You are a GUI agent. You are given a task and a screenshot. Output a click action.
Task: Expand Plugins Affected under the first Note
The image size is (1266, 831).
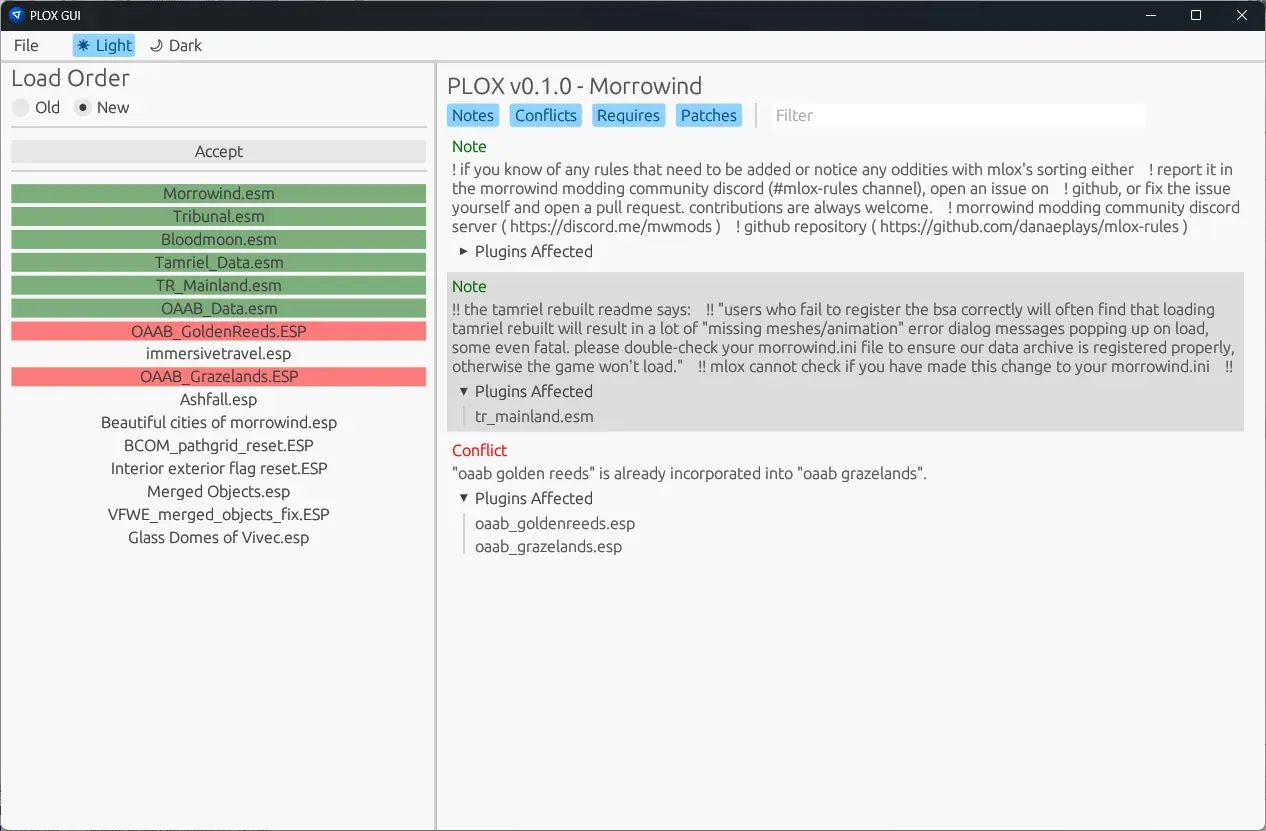click(x=526, y=251)
